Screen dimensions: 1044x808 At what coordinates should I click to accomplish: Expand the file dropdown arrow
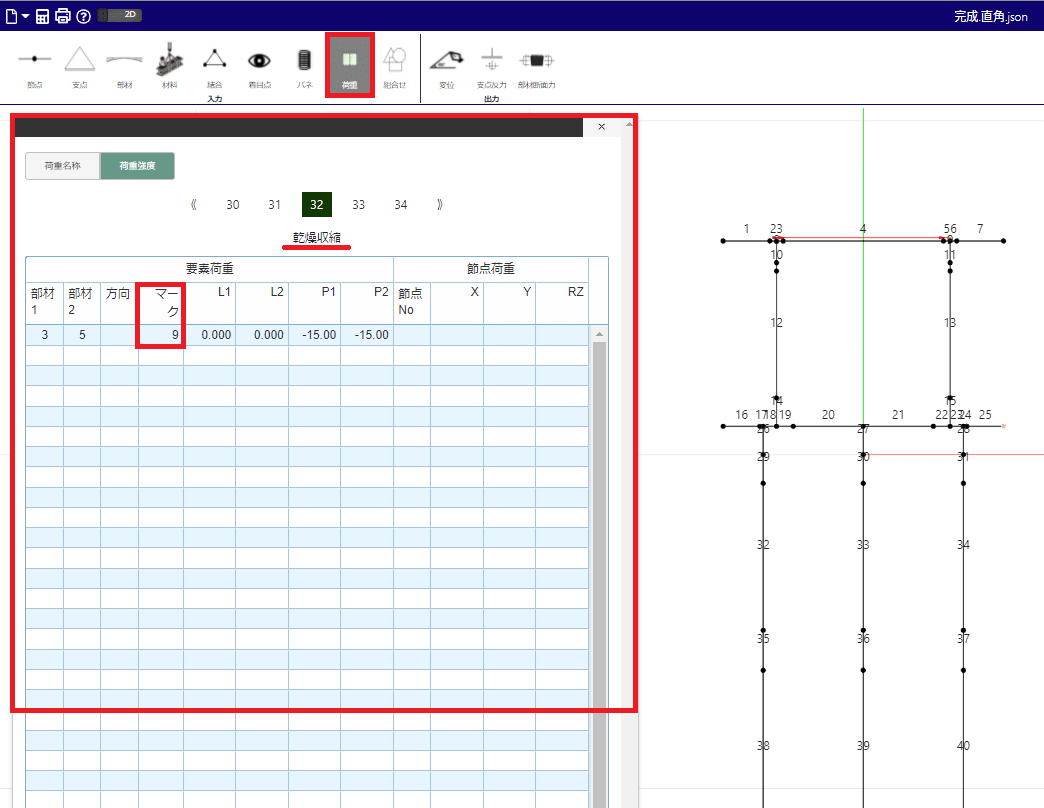(25, 16)
